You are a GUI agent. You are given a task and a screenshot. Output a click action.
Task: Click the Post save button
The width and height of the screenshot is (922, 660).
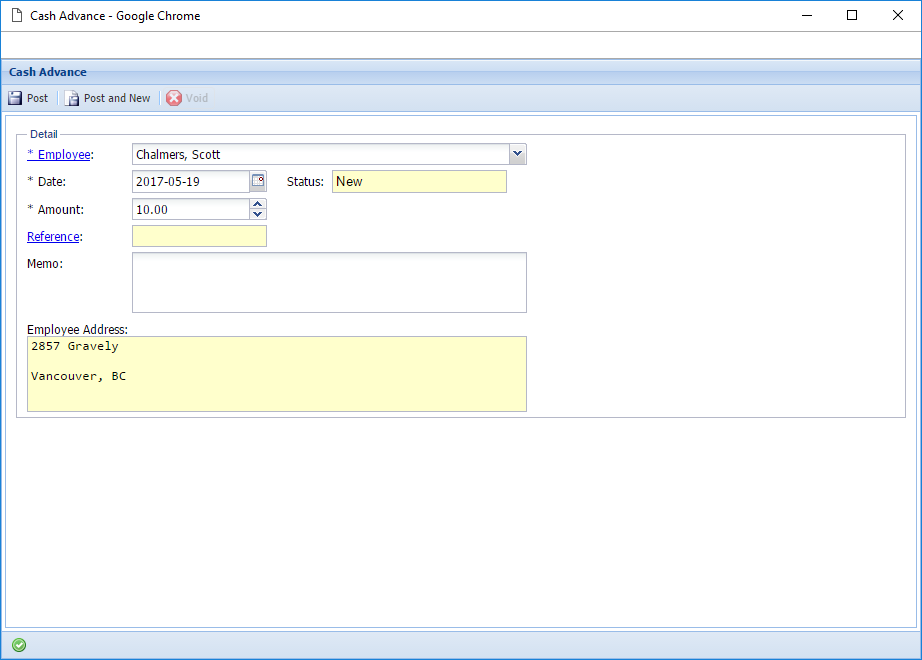tap(28, 98)
